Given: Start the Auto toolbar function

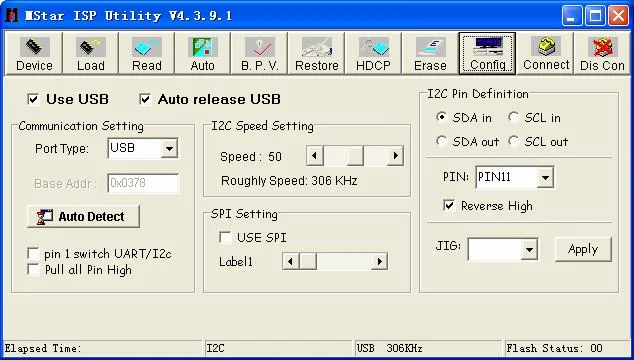Looking at the screenshot, I should (x=203, y=54).
